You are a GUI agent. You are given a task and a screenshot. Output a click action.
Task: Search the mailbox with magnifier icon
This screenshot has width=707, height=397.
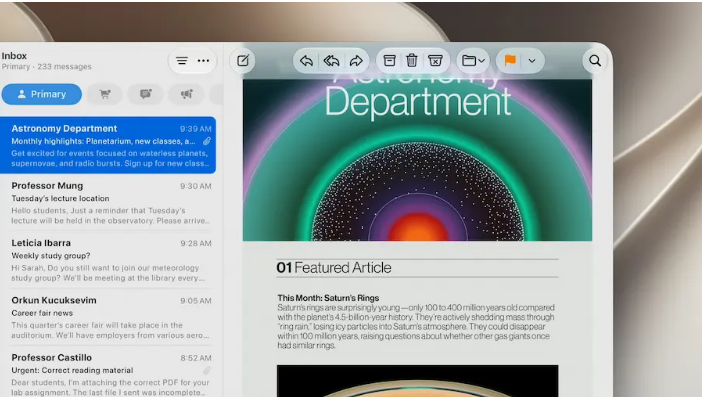(x=595, y=60)
